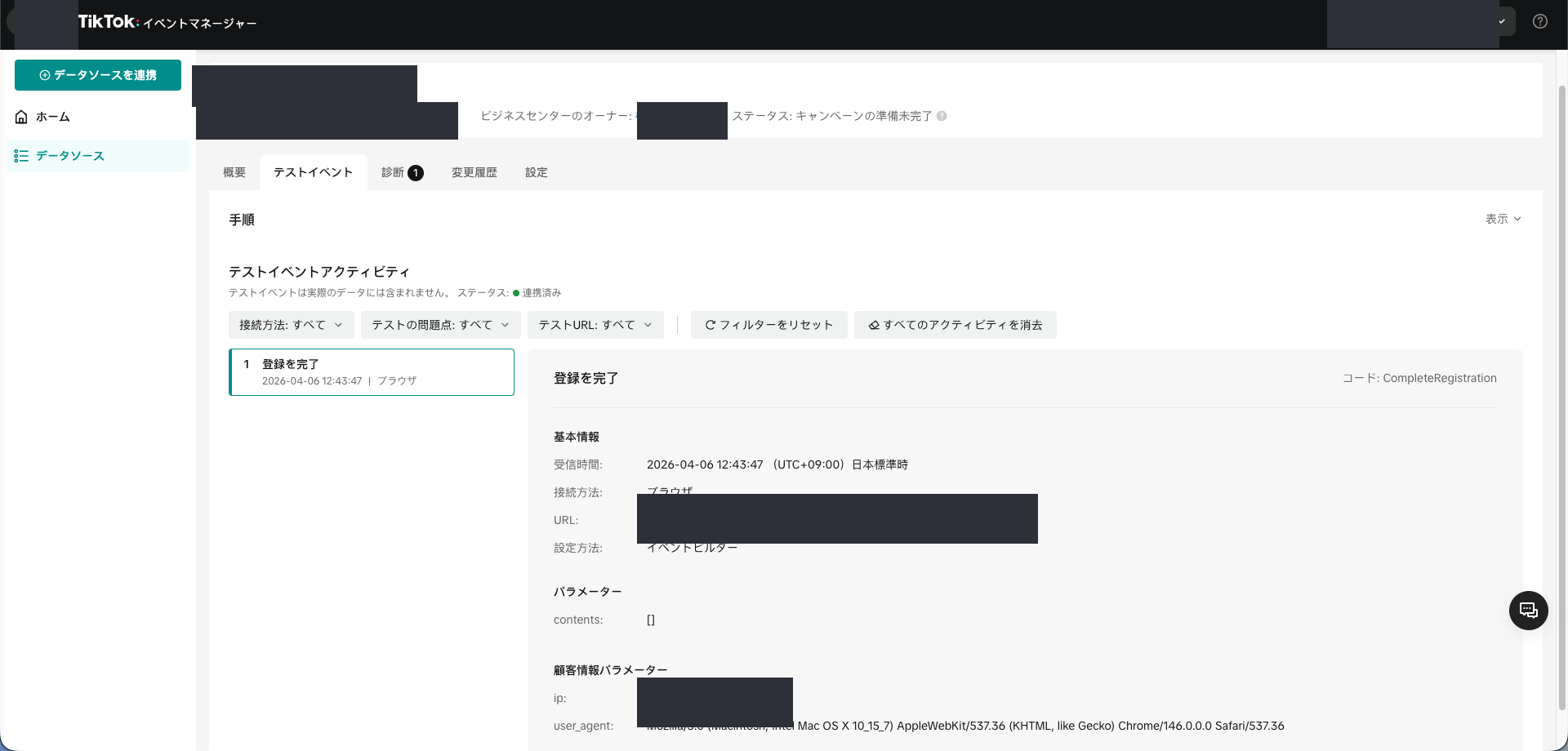Screen dimensions: 1568x751
Task: Open the テストの問題点 filter selector
Action: coord(439,324)
